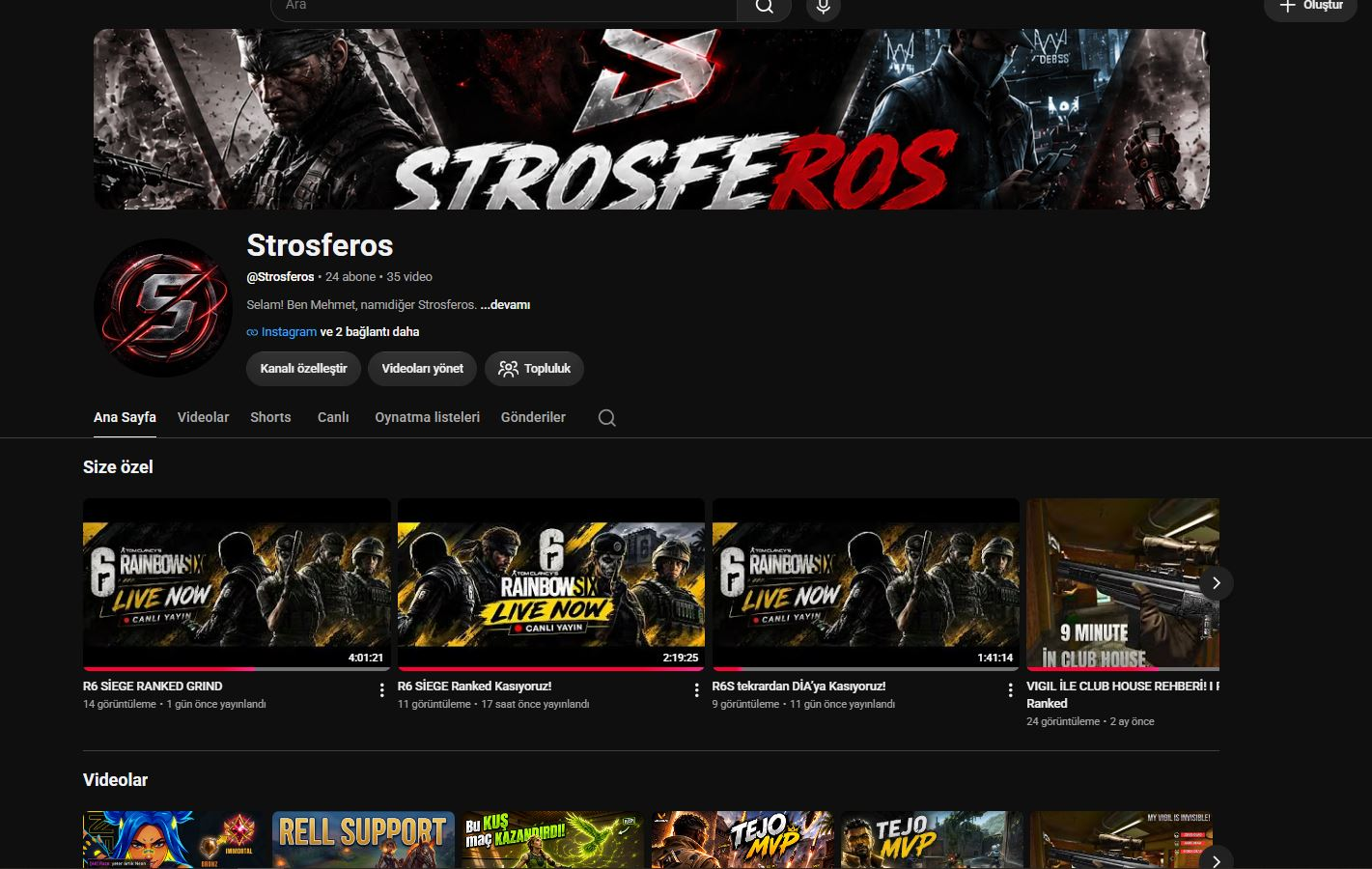
Task: Click the search magnifier button in top bar
Action: pos(764,7)
